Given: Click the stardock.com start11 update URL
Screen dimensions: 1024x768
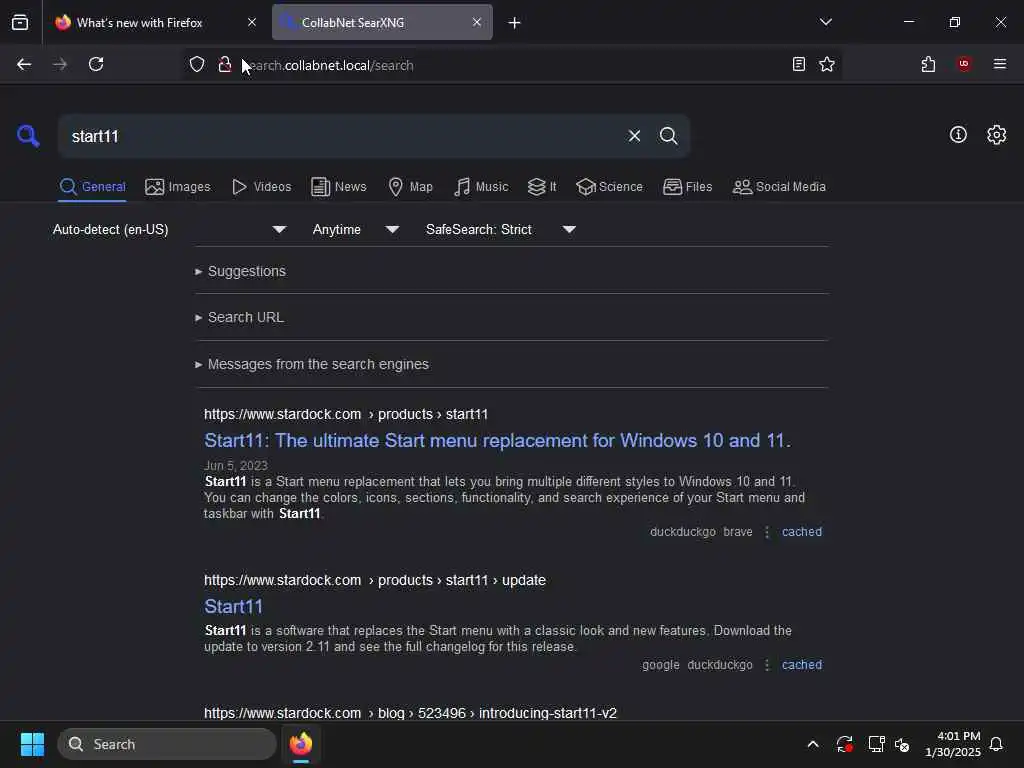Looking at the screenshot, I should pyautogui.click(x=374, y=580).
